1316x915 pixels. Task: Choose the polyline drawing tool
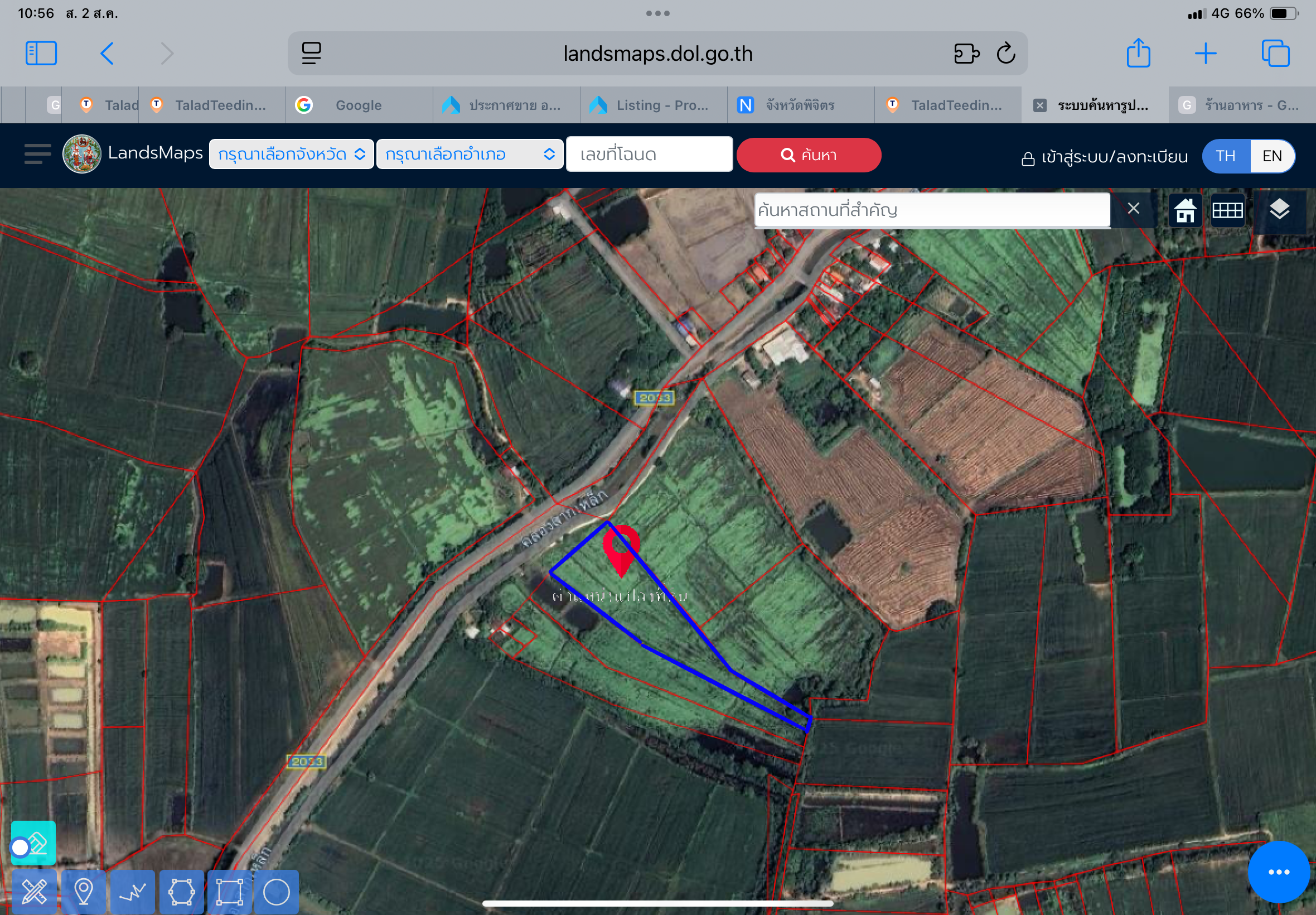tap(132, 892)
